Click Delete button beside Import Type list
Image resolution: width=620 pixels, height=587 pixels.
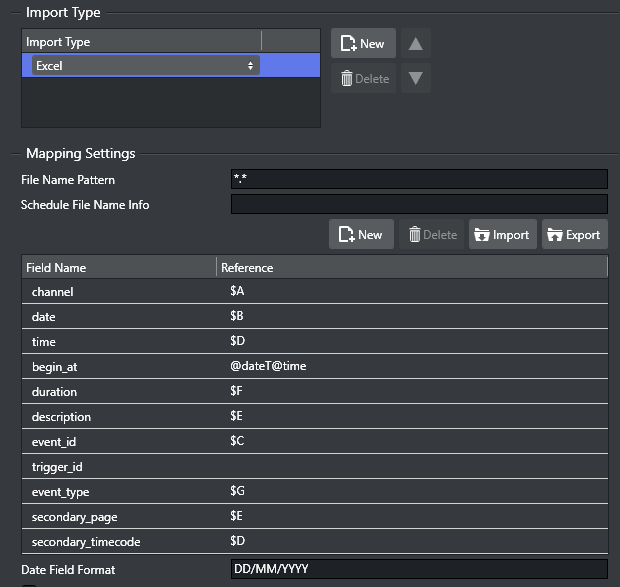[363, 79]
